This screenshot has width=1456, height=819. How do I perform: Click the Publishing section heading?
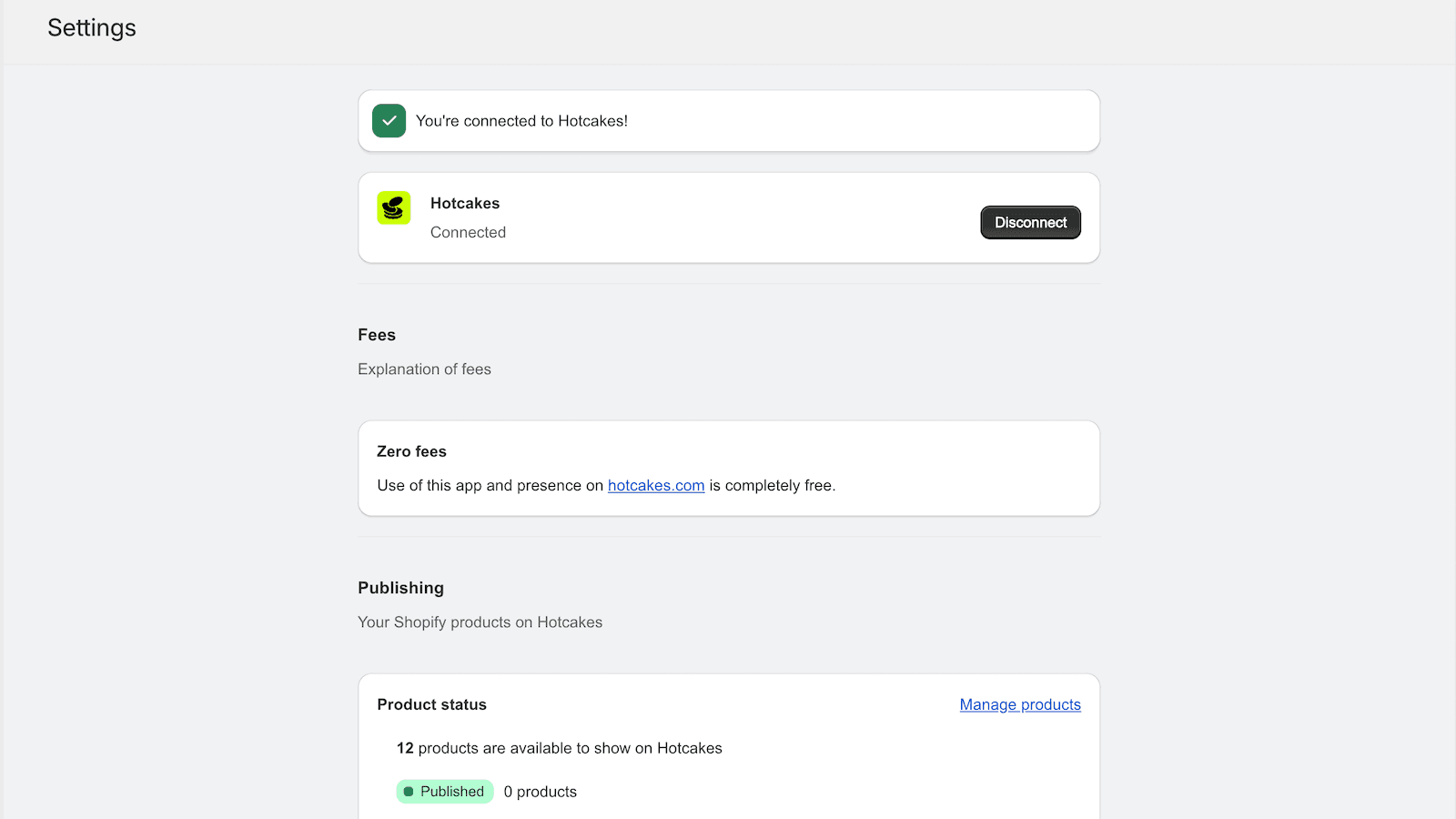[400, 588]
